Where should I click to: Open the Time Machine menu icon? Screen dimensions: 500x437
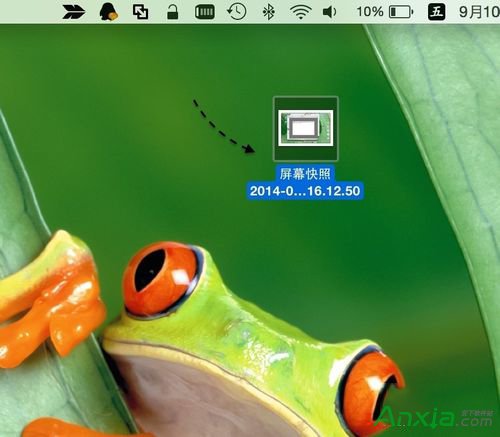pos(236,12)
